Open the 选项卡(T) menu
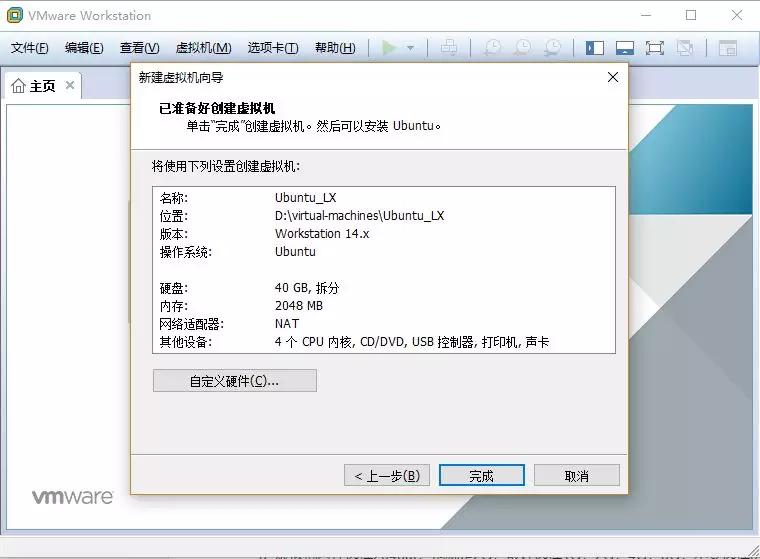The height and width of the screenshot is (559, 760). (273, 48)
